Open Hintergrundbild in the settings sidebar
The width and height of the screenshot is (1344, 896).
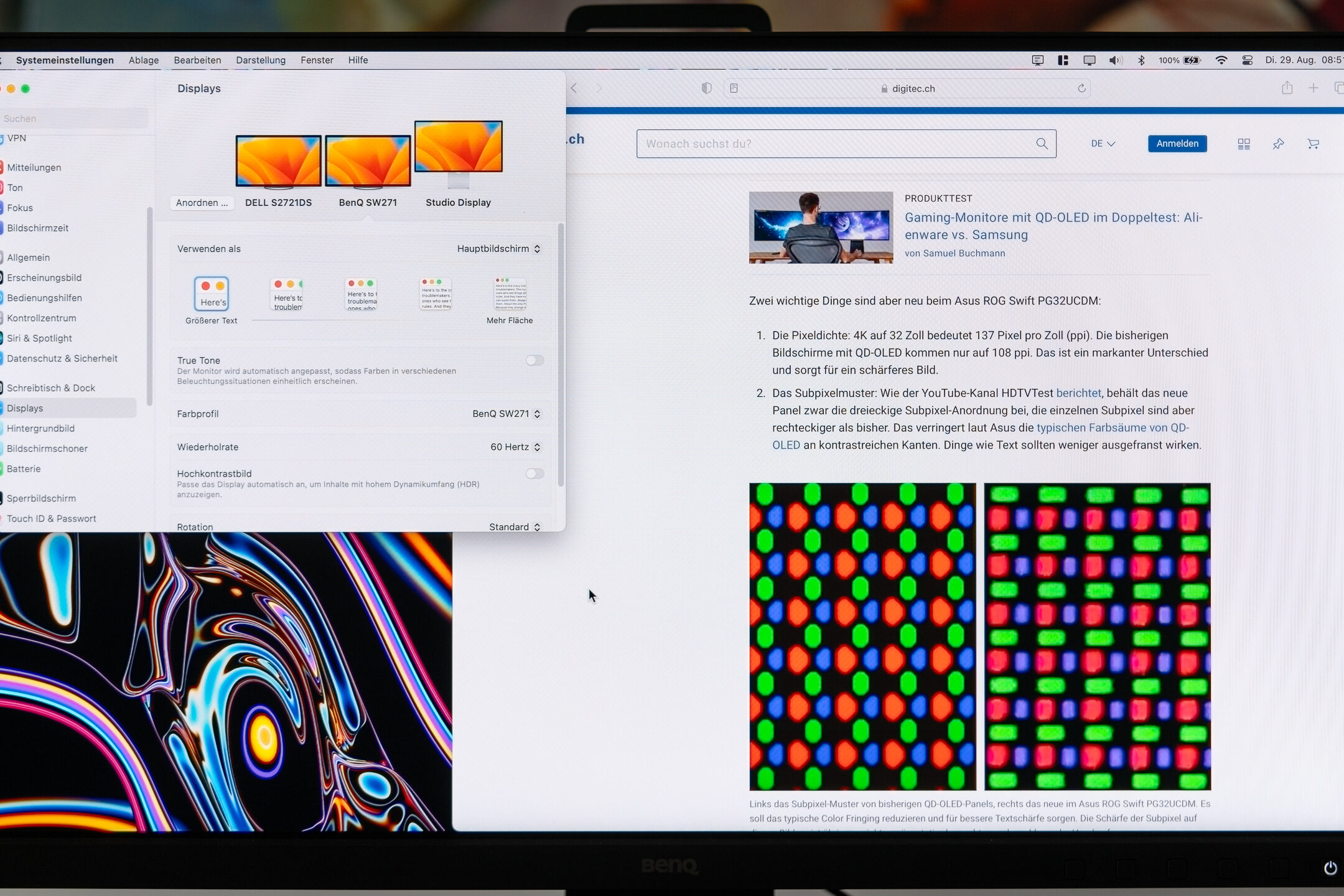40,428
